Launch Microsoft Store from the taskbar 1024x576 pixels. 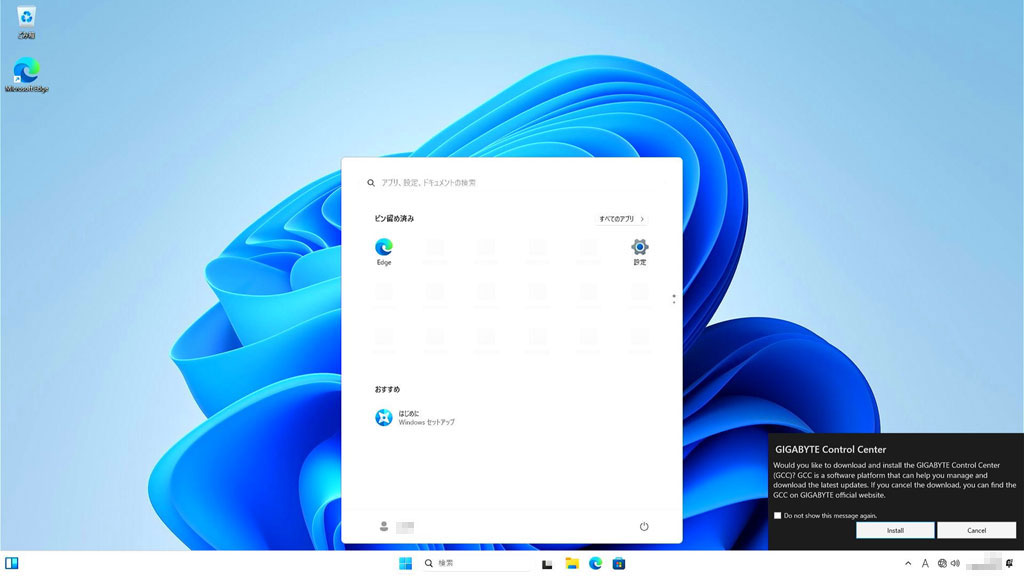coord(619,564)
